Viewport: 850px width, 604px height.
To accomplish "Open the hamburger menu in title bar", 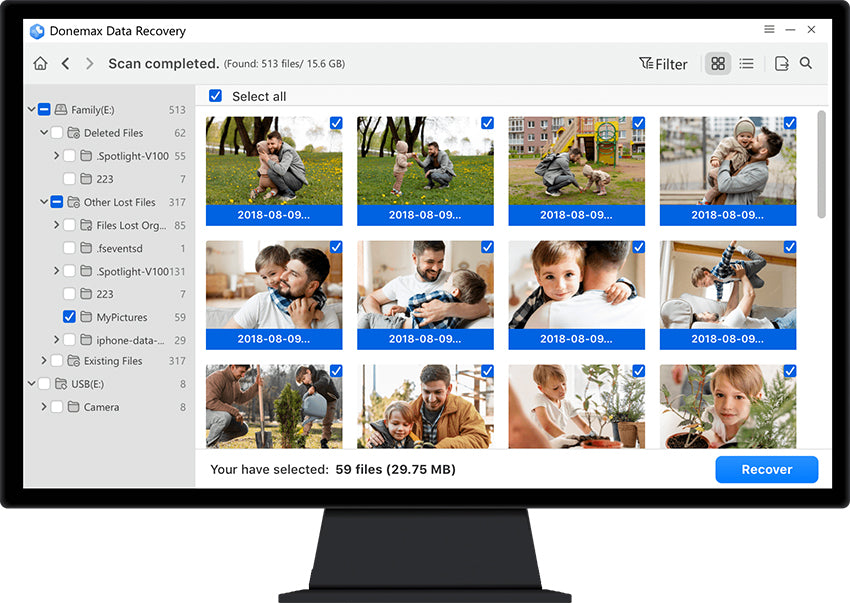I will pos(769,29).
